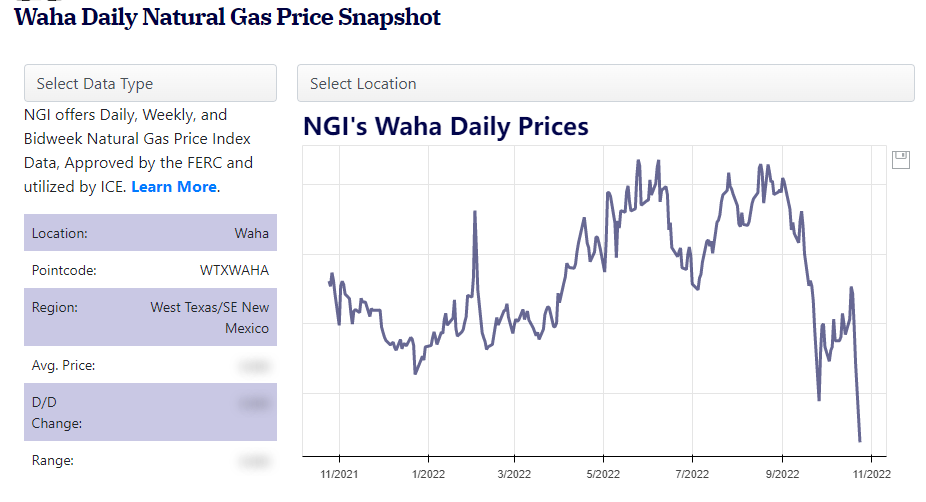
Task: Select the 9/2022 x-axis tick label
Action: pyautogui.click(x=782, y=473)
